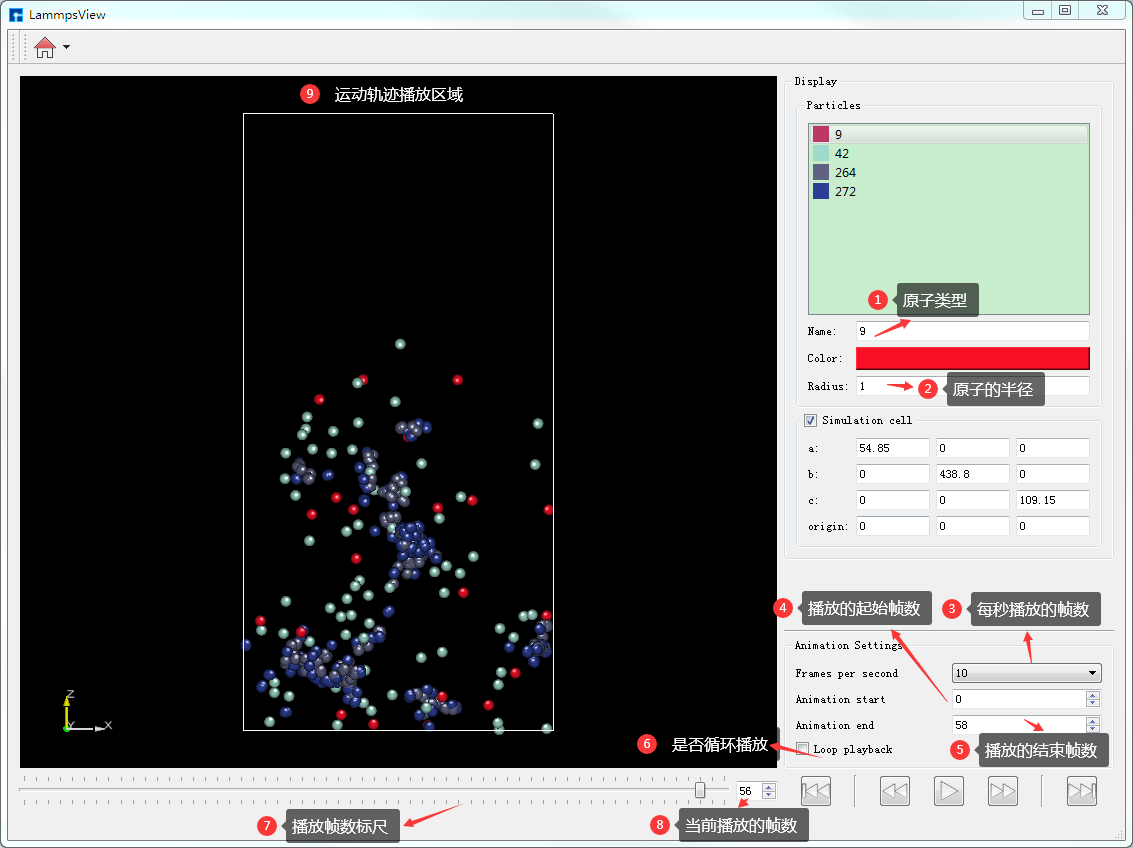The height and width of the screenshot is (848, 1133).
Task: Click the particle Name input field
Action: pyautogui.click(x=972, y=331)
